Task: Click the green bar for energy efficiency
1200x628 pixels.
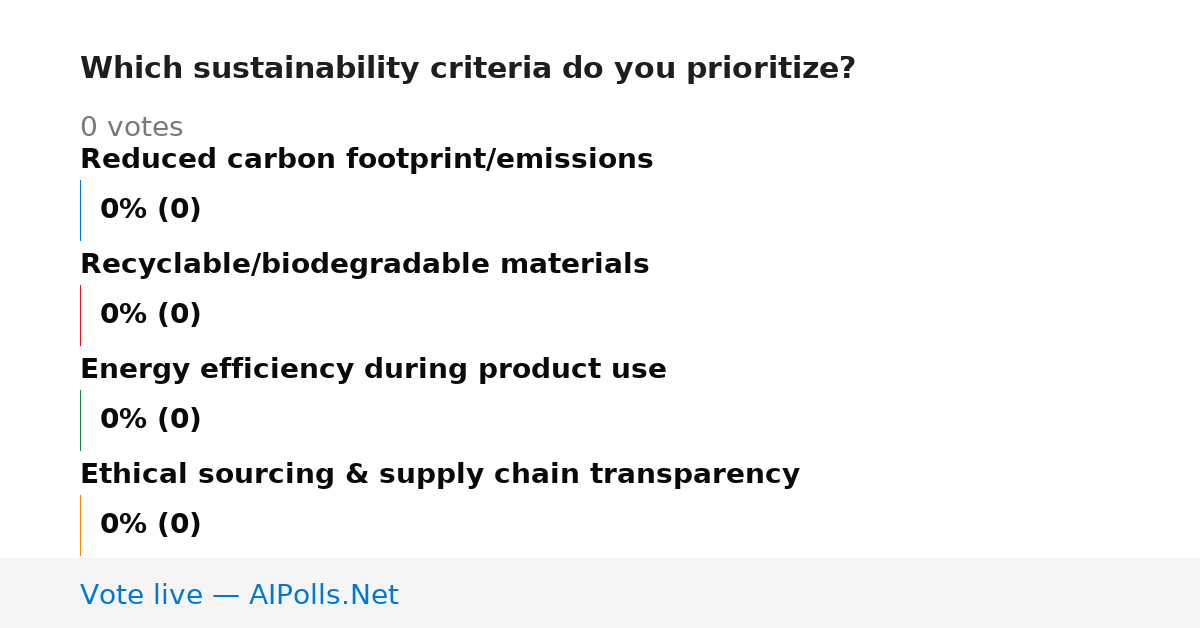Action: point(80,420)
